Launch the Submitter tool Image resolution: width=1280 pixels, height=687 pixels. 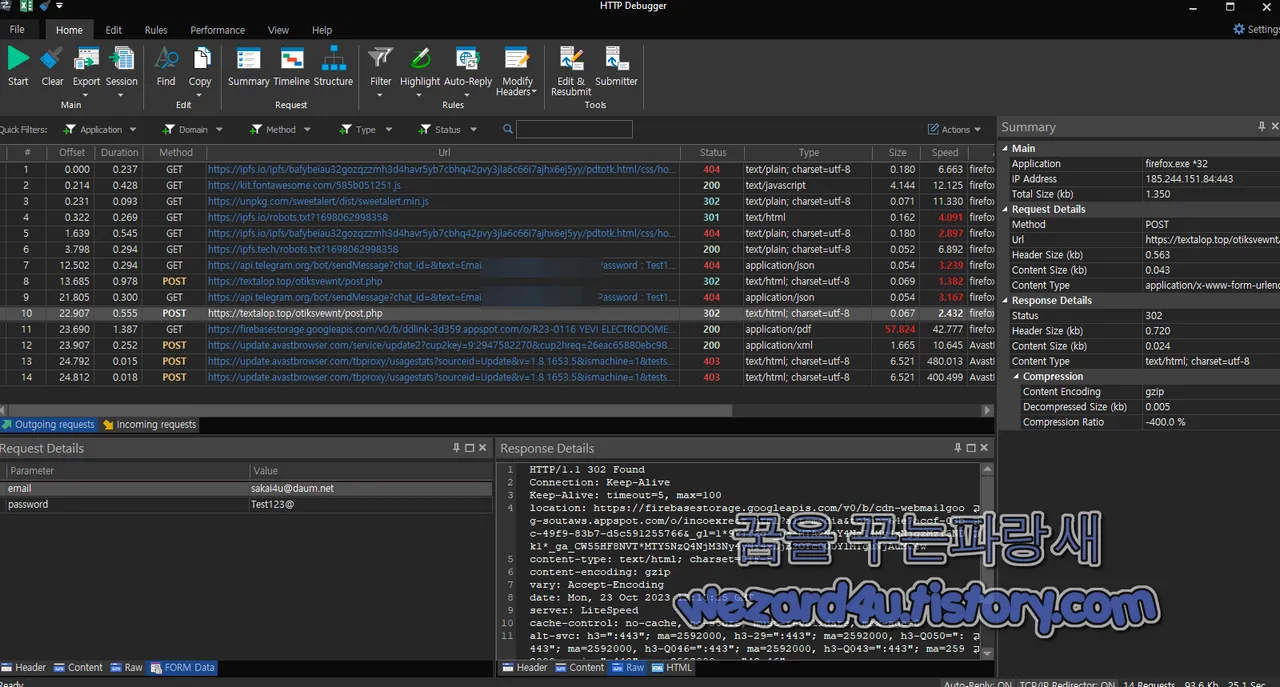pos(616,70)
